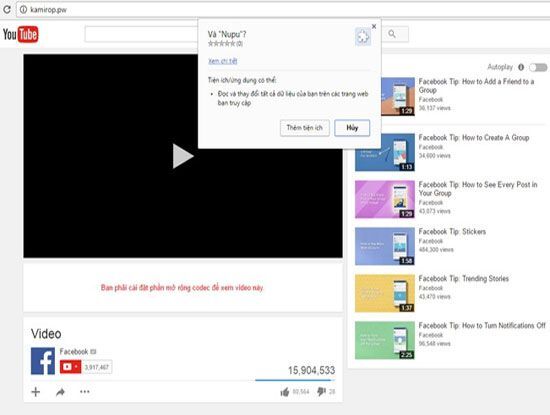This screenshot has height=415, width=550.
Task: Play the video with the center play button
Action: [183, 156]
